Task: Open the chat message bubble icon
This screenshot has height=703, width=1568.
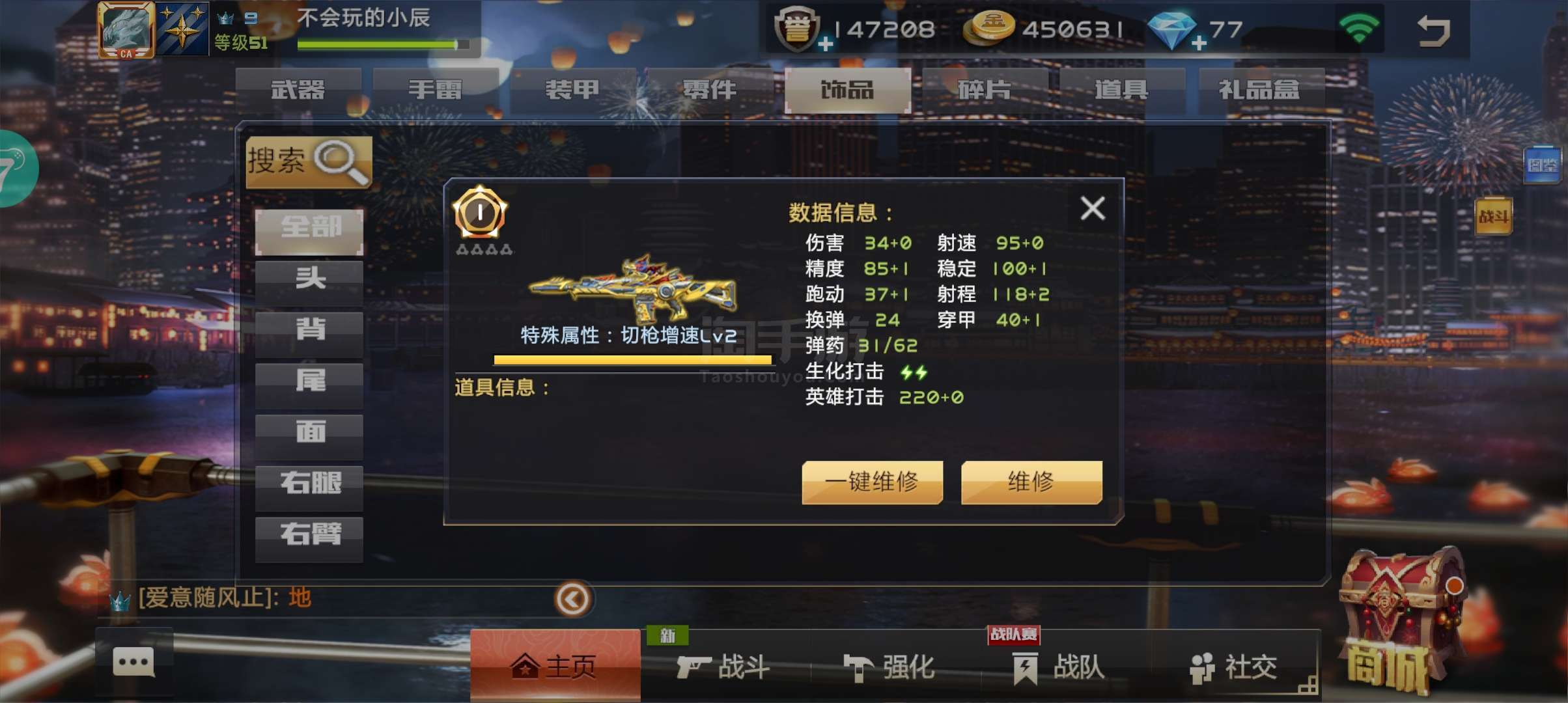Action: pos(133,663)
